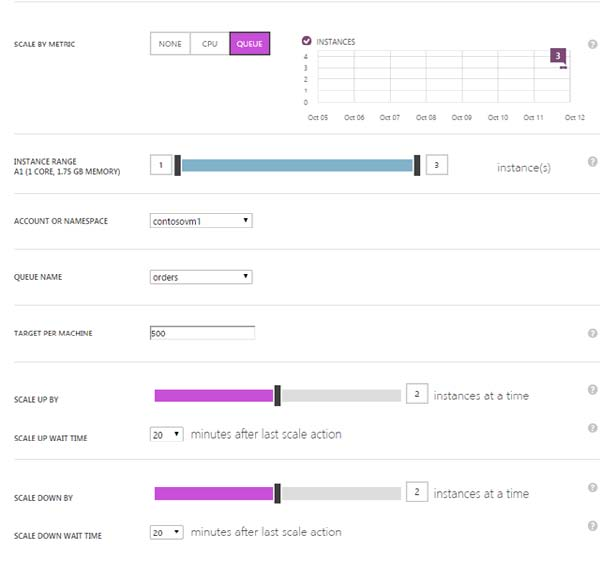Expand Scale Up Wait Time minutes dropdown
This screenshot has width=616, height=563.
166,435
